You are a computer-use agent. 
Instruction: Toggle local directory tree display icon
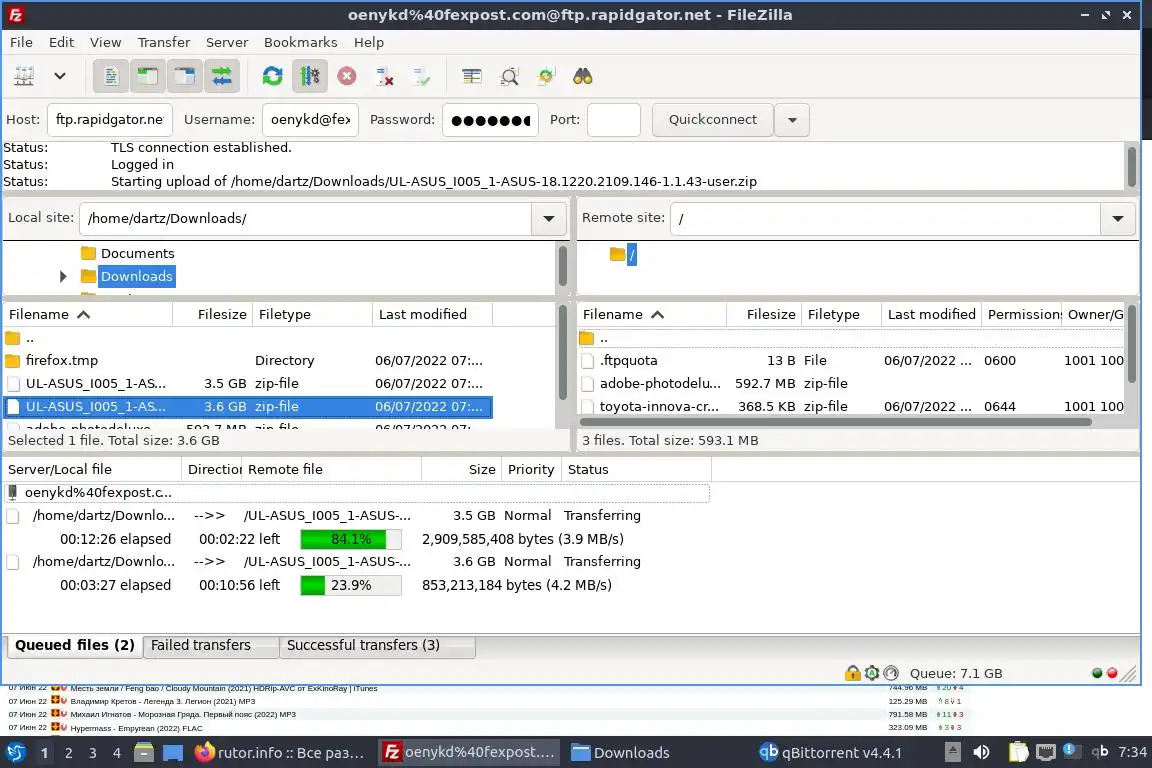tap(148, 76)
